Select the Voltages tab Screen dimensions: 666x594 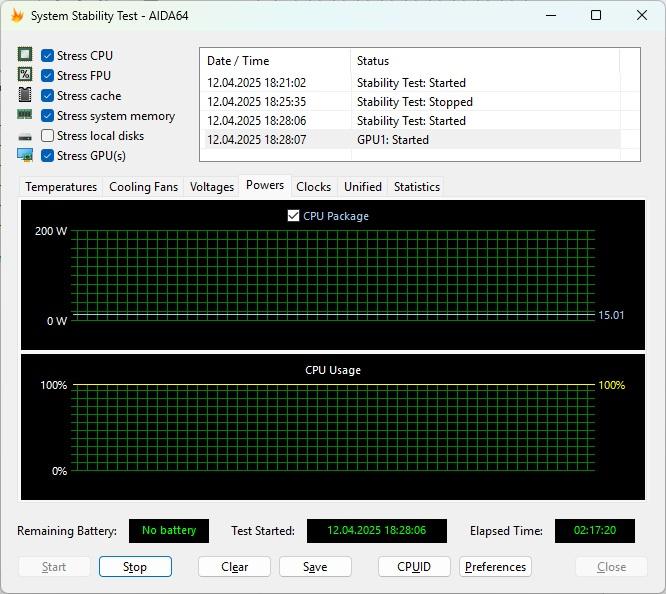pos(212,187)
